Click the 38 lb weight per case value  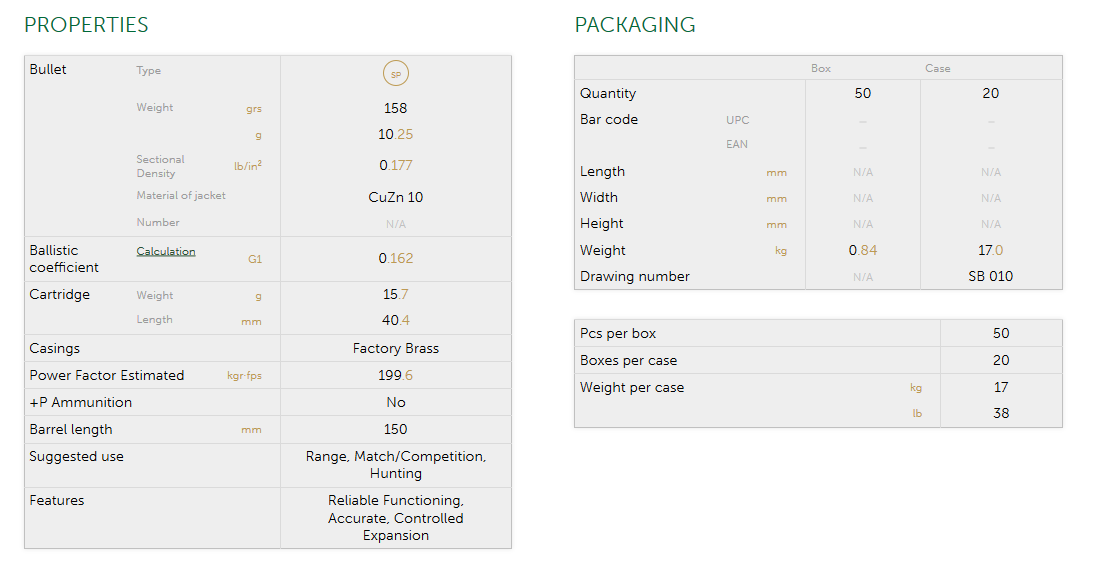click(x=1001, y=413)
